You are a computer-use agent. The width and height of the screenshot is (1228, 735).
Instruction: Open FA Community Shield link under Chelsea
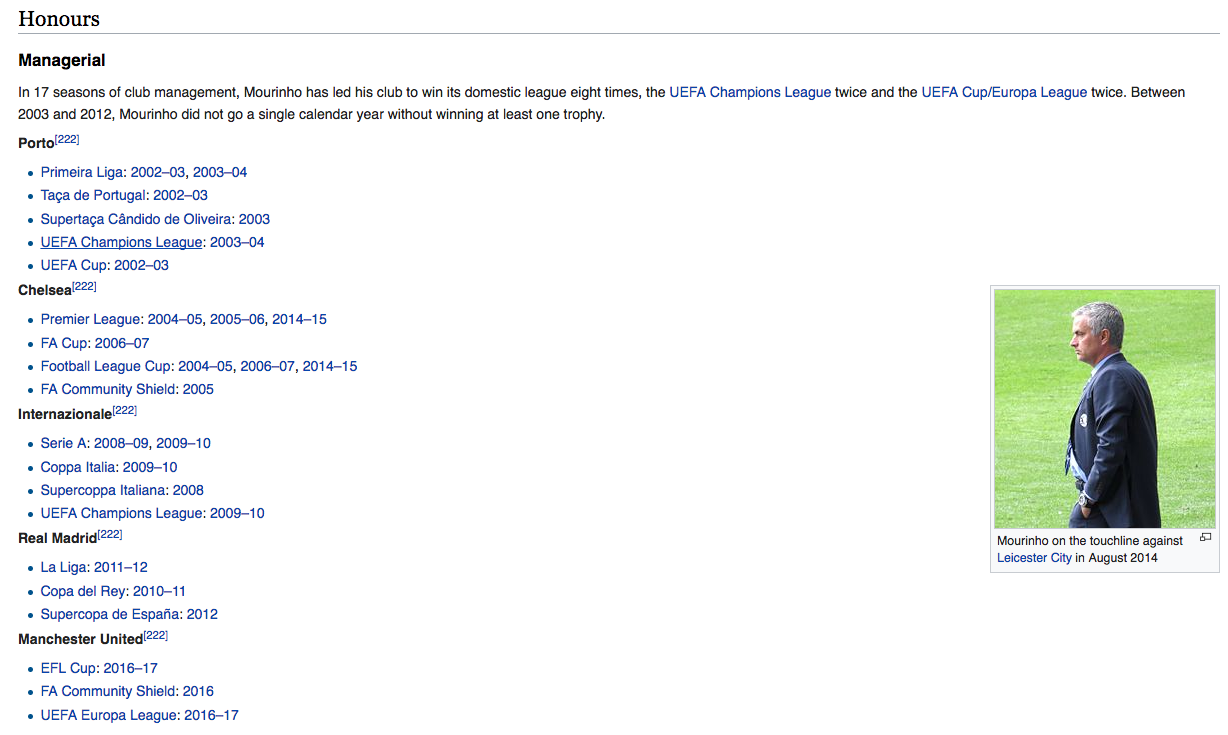coord(109,389)
